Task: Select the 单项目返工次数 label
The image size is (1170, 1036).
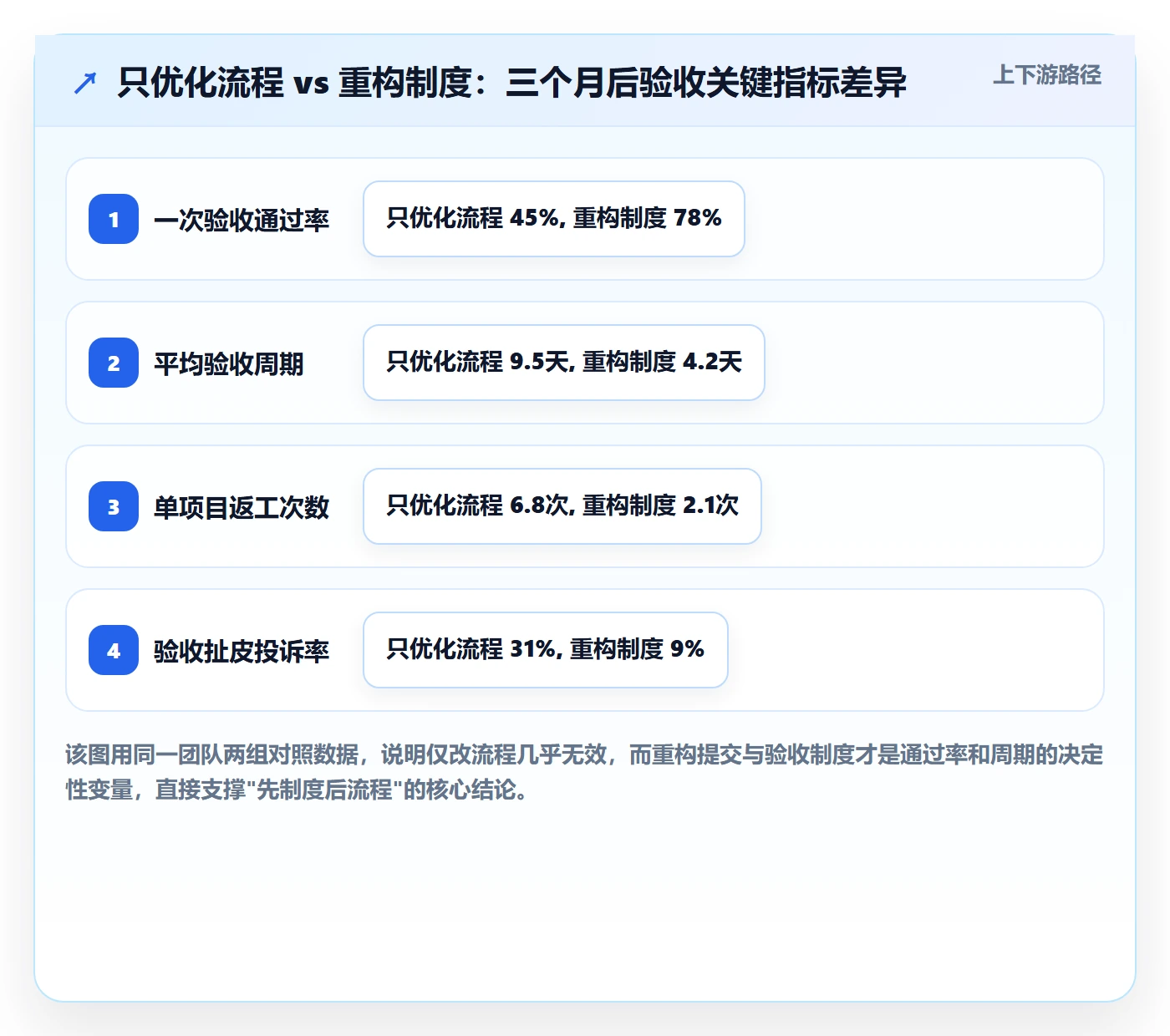Action: click(x=242, y=507)
